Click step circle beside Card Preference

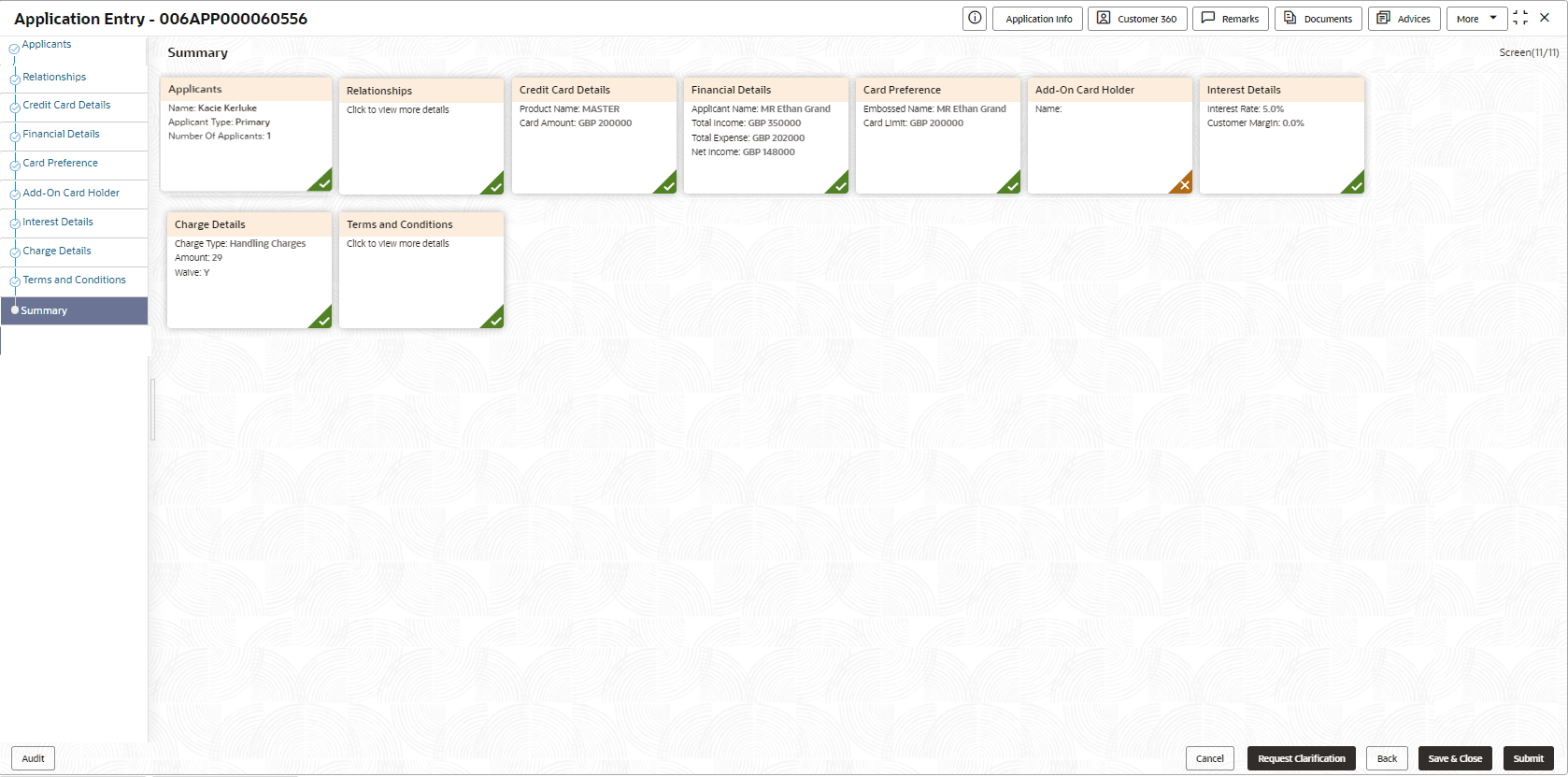coord(15,165)
